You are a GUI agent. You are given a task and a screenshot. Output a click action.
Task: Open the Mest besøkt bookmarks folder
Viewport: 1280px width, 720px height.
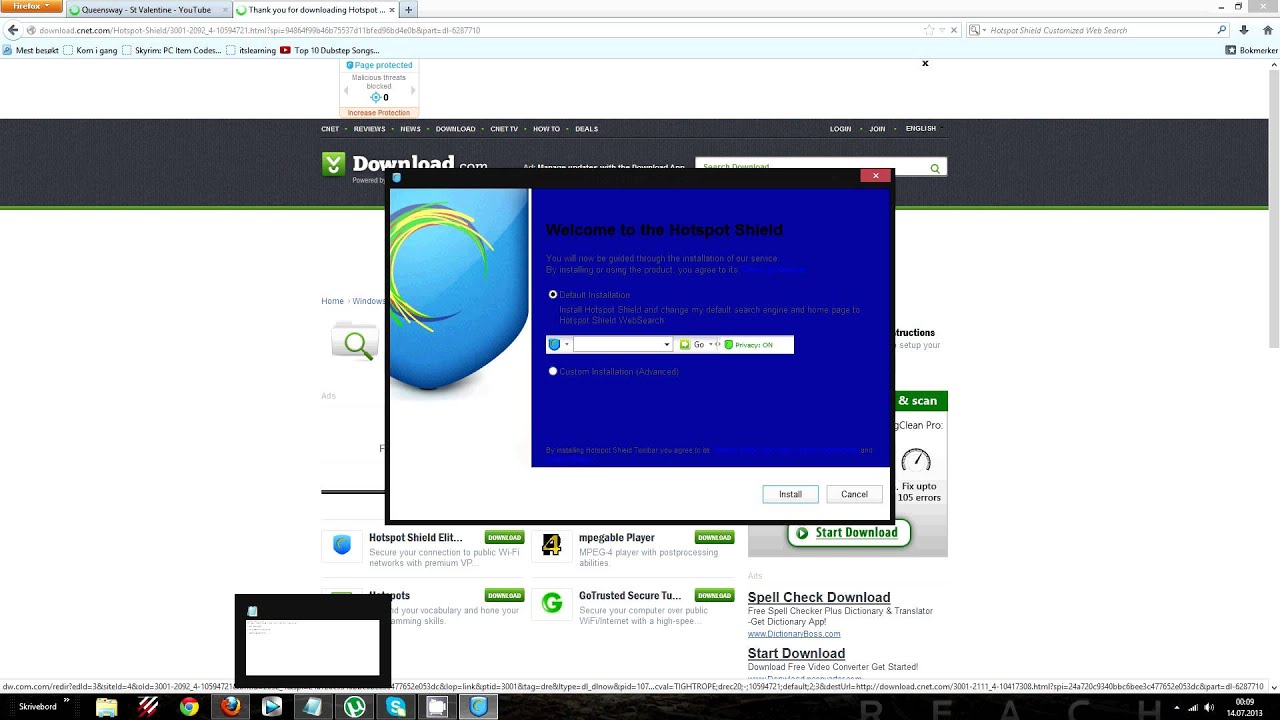point(31,50)
